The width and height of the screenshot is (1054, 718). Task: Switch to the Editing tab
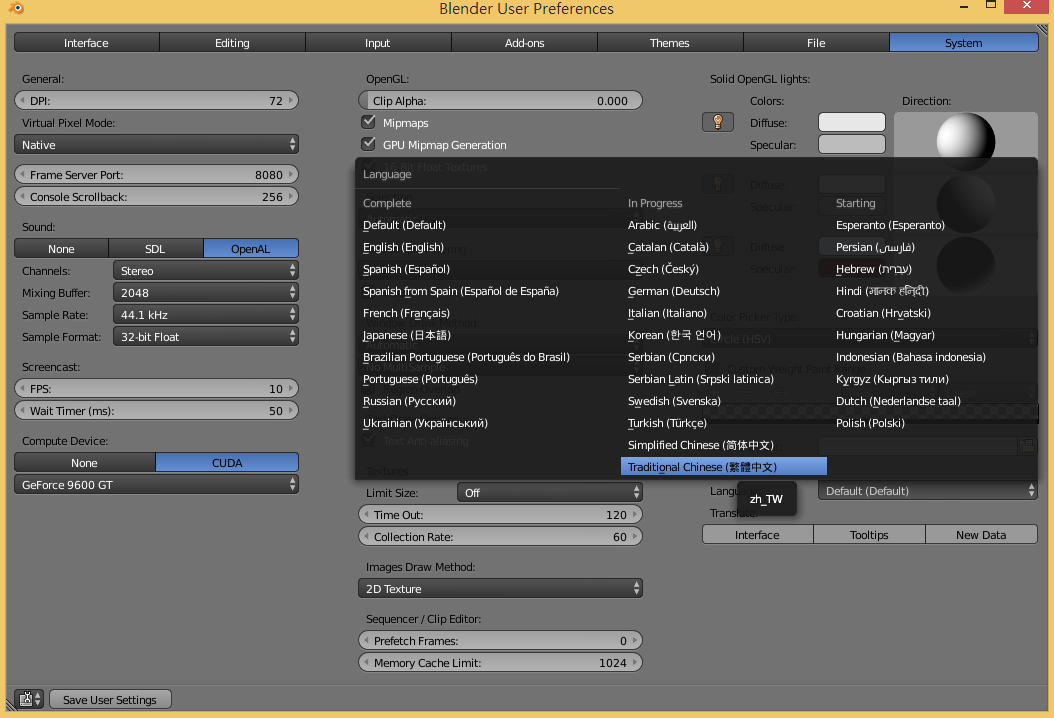[x=233, y=42]
